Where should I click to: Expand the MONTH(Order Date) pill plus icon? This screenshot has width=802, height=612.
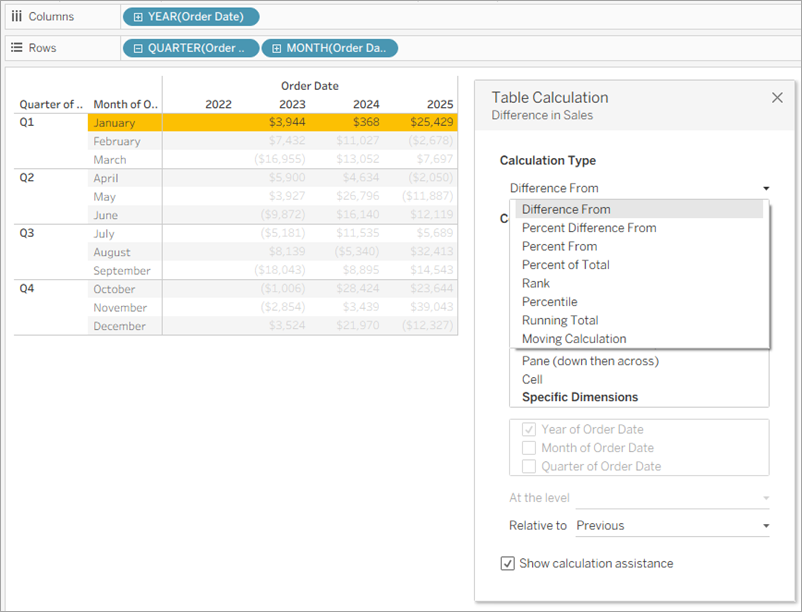277,48
